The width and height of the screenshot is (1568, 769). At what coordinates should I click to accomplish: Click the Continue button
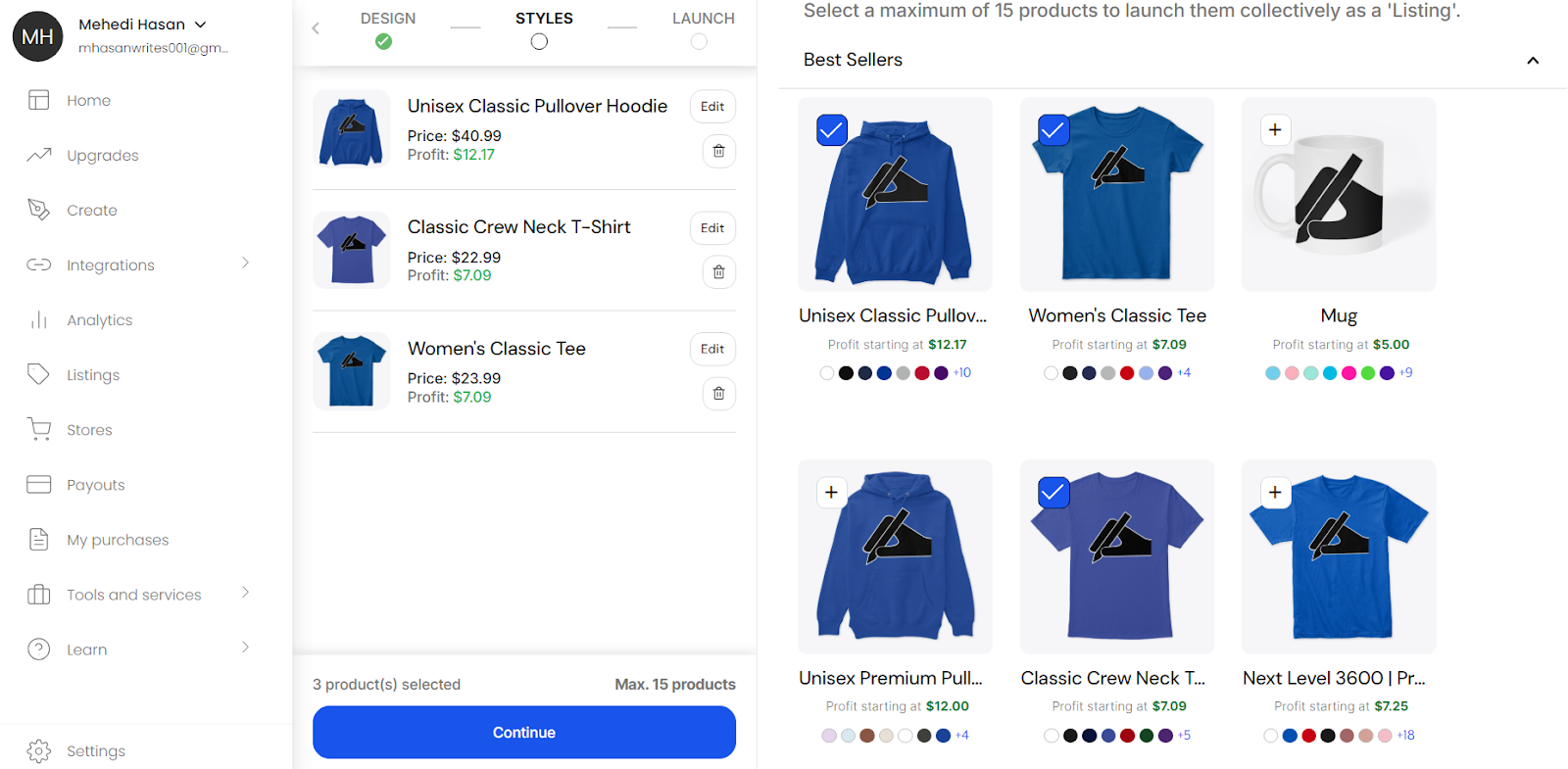(x=524, y=733)
